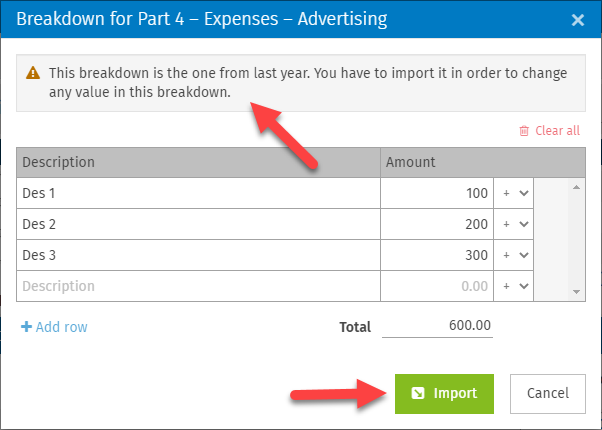Click the Add row link
Viewport: 602px width, 430px height.
pos(60,327)
